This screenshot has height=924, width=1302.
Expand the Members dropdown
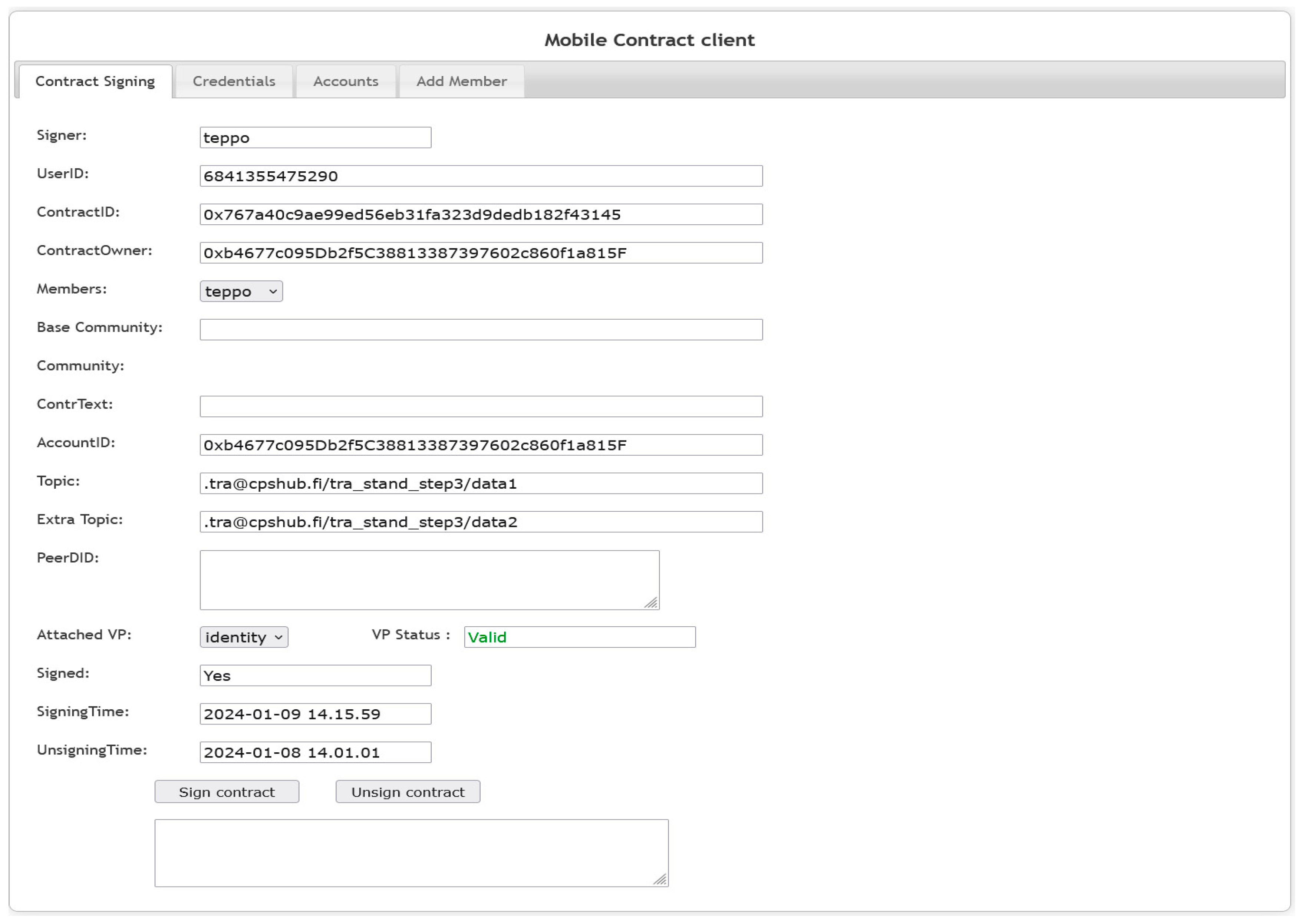coord(241,291)
